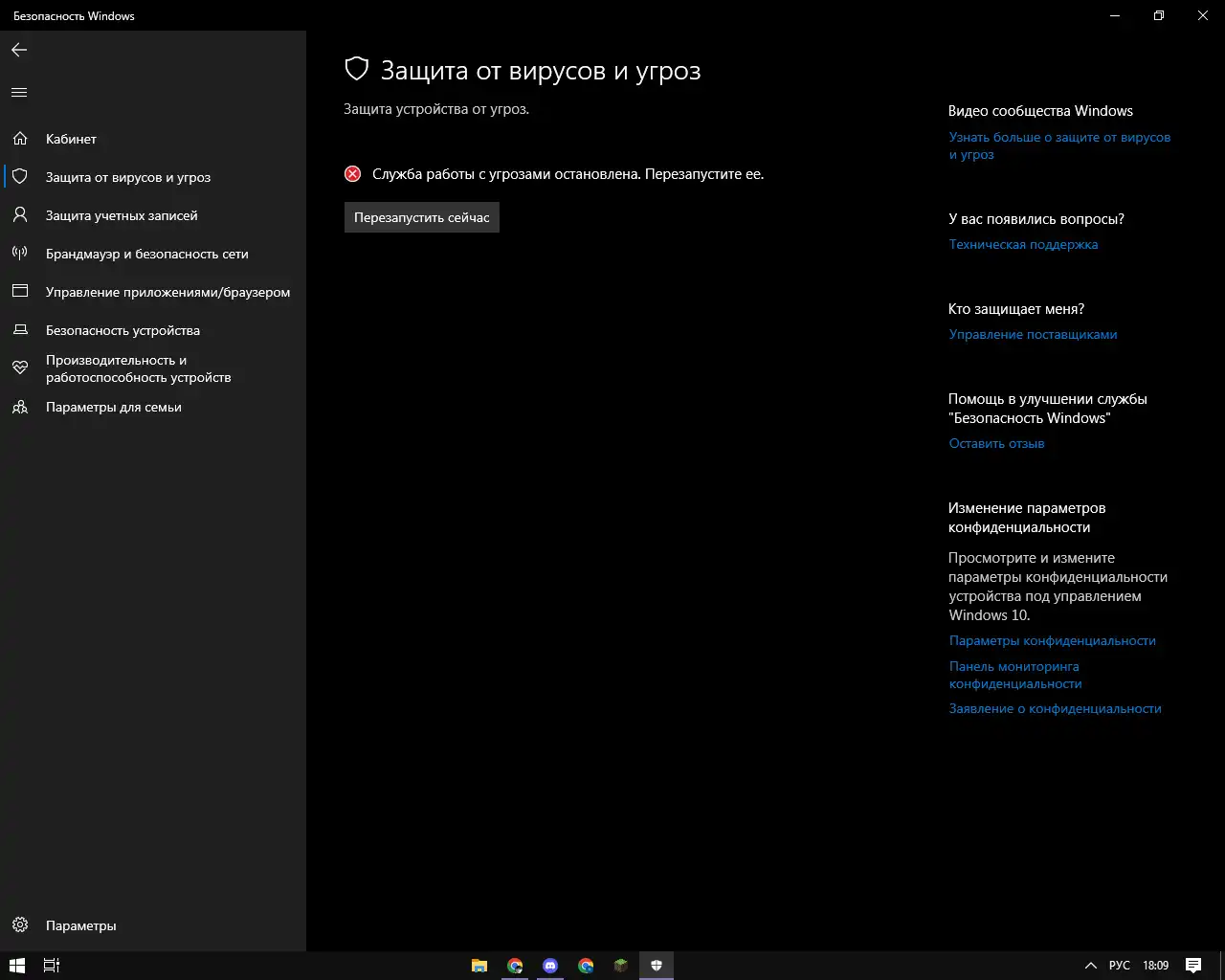Toggle the hamburger navigation menu
Screen dimensions: 1225x980
tap(19, 93)
